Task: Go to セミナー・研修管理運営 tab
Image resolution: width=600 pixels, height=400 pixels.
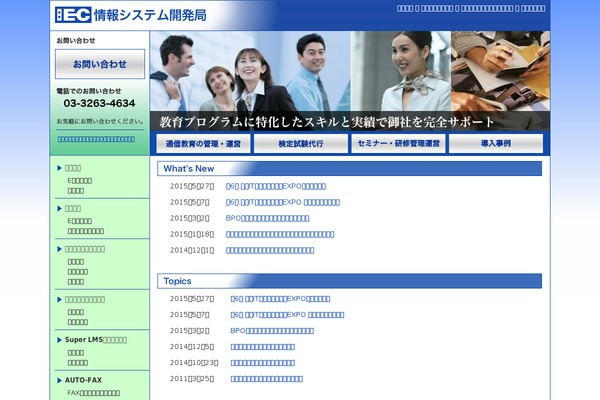Action: tap(398, 144)
